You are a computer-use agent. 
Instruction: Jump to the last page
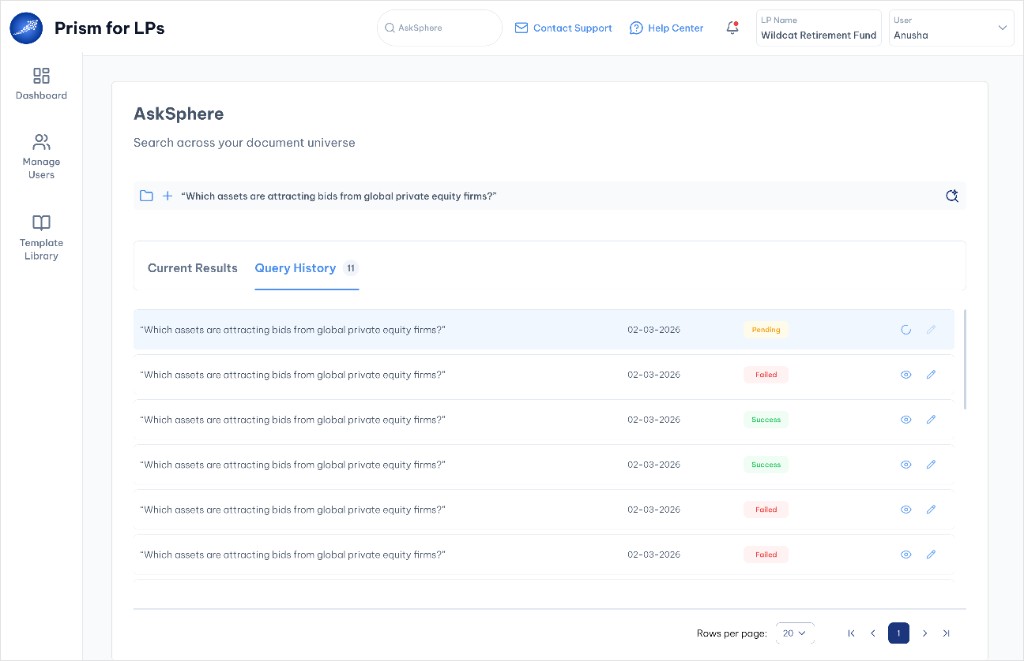946,634
